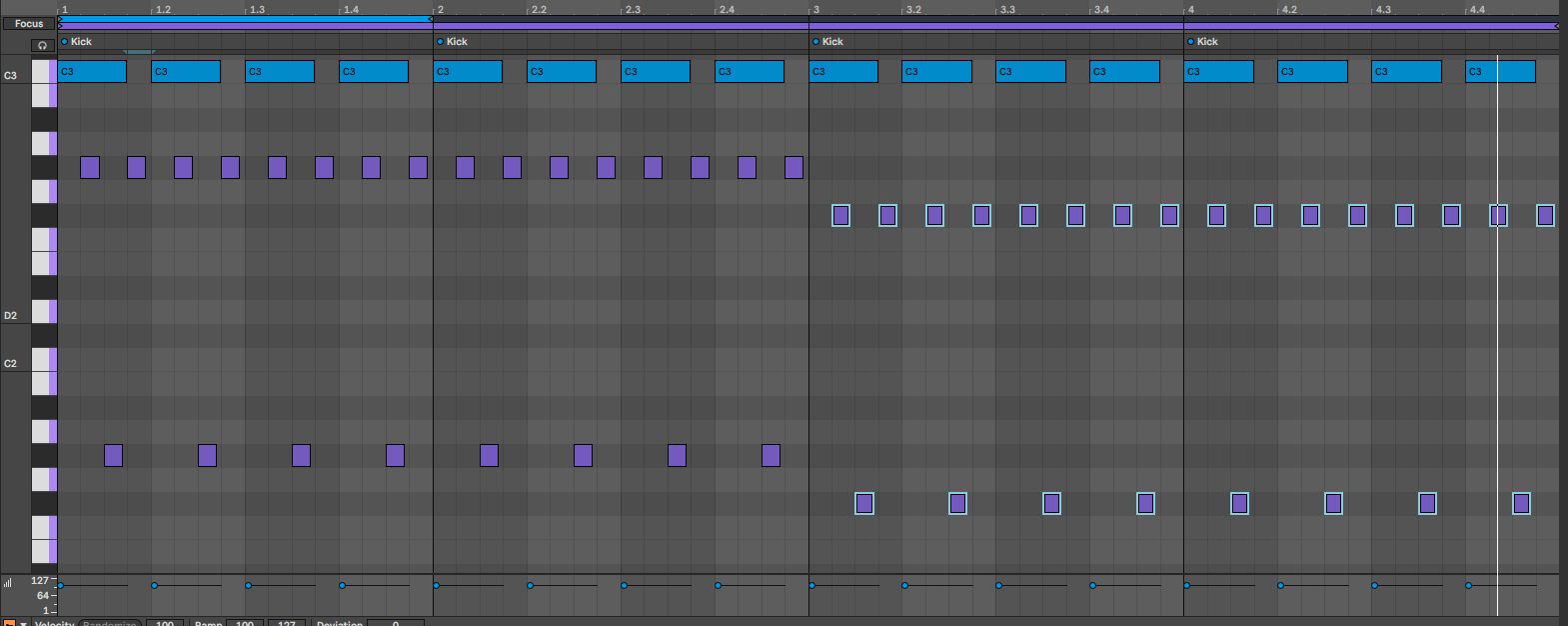This screenshot has width=1568, height=626.
Task: Click ruler position 4.3
Action: pyautogui.click(x=1383, y=9)
